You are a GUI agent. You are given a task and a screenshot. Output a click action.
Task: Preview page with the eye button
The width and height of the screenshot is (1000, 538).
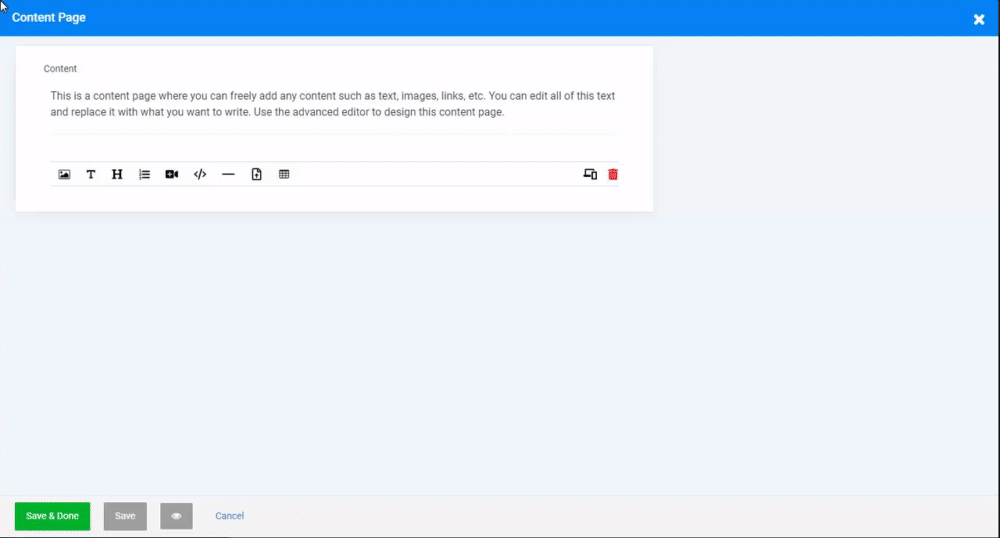pyautogui.click(x=176, y=516)
